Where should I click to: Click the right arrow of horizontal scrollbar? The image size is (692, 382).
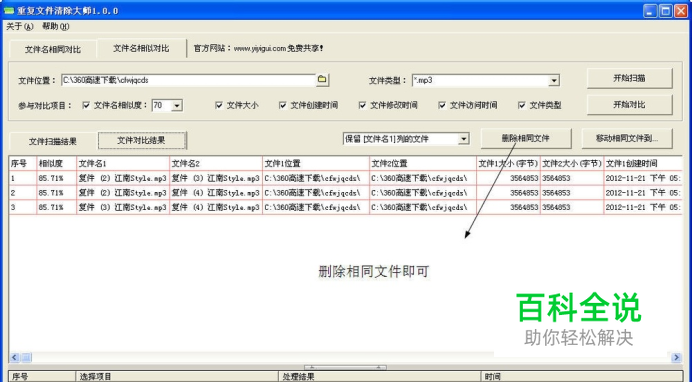tap(676, 357)
